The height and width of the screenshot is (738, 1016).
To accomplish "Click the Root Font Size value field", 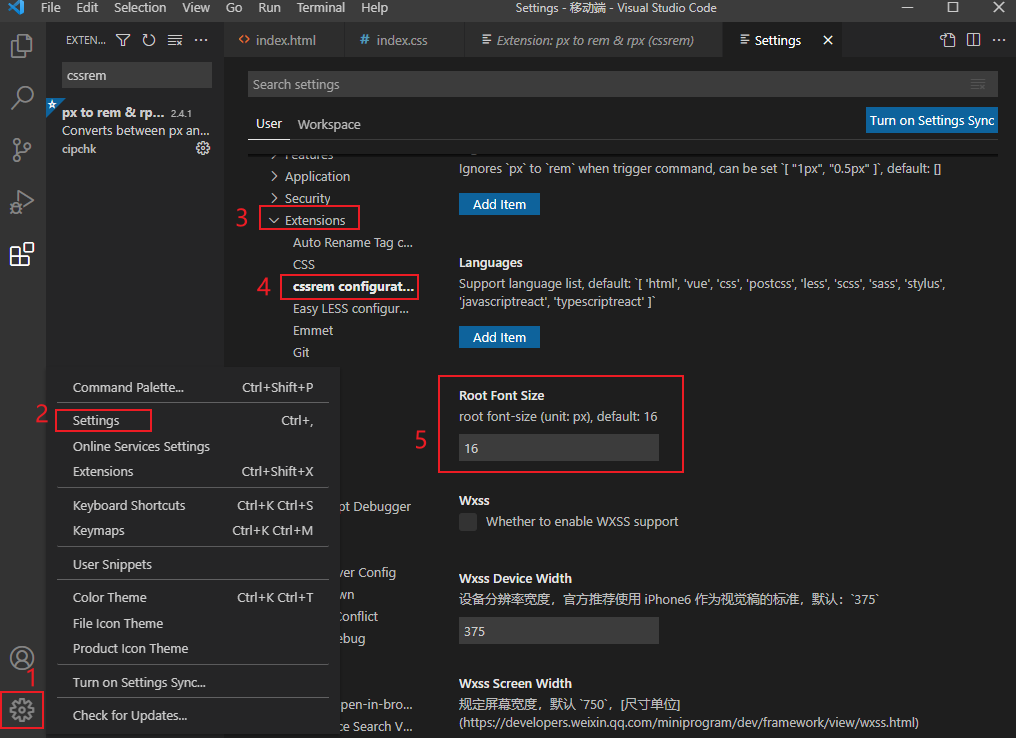I will (559, 448).
